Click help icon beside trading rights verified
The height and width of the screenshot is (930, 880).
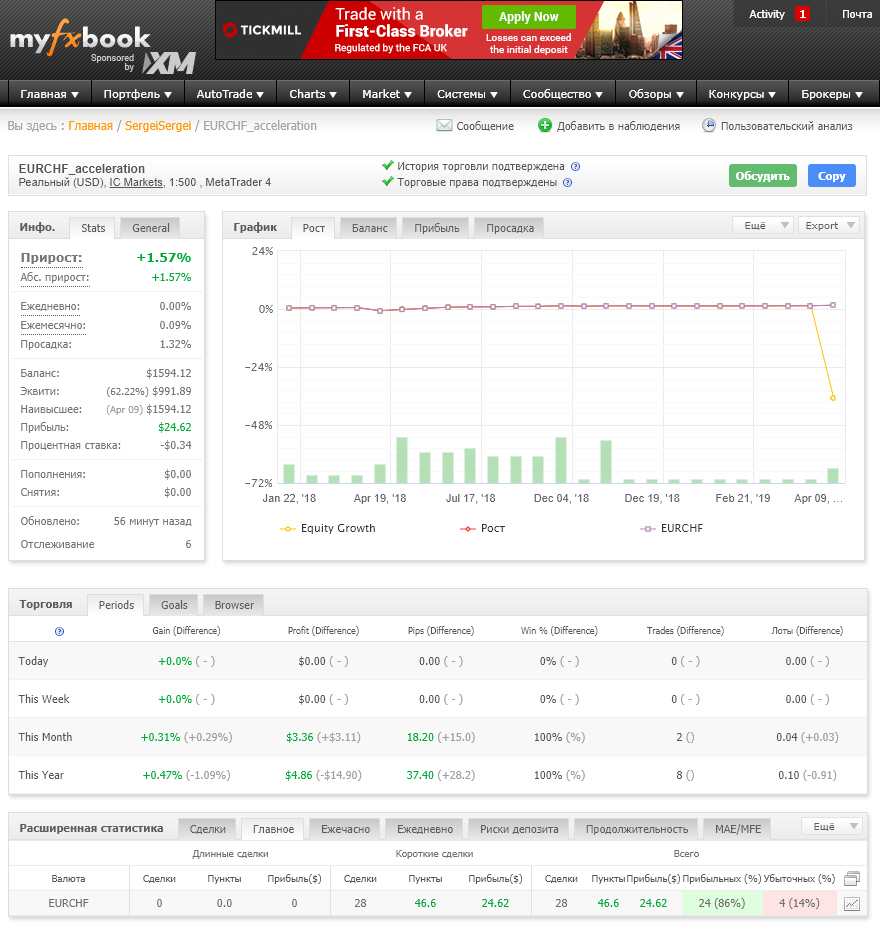point(567,183)
